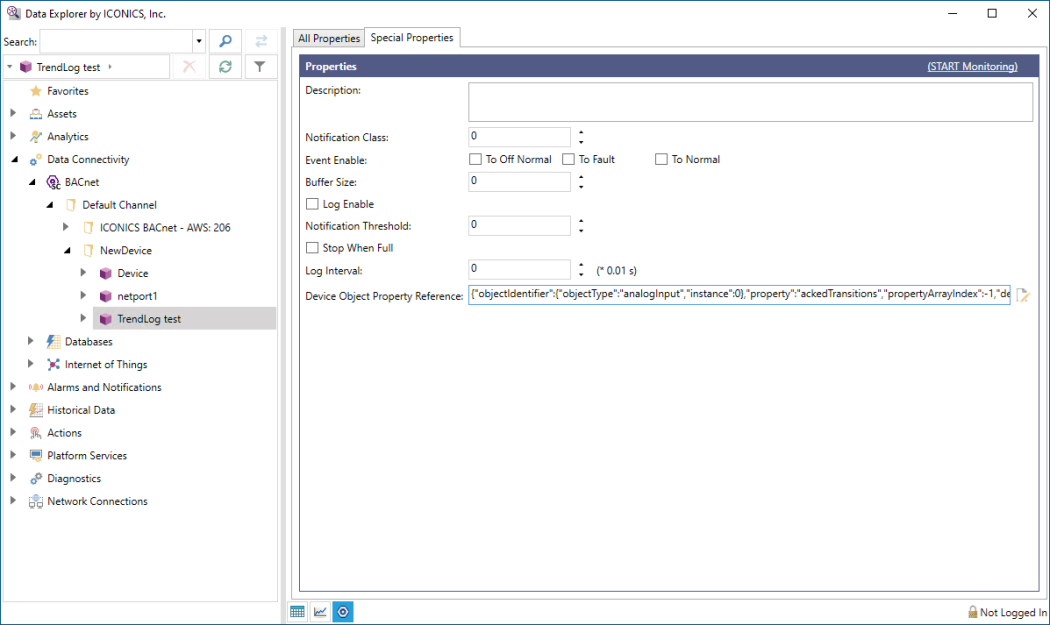This screenshot has width=1050, height=625.
Task: Open the Search dropdown arrow
Action: click(199, 42)
